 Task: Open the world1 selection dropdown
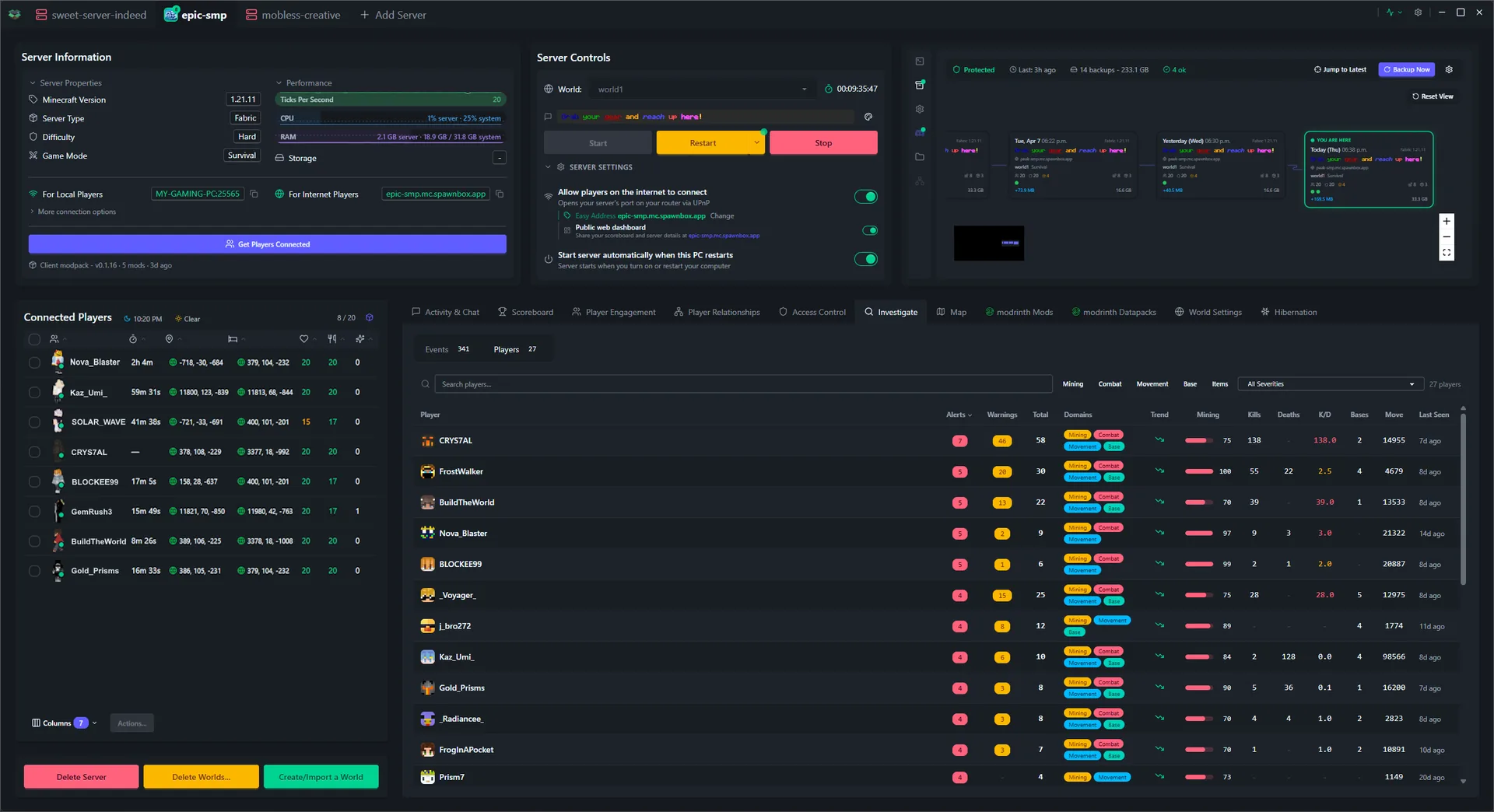pos(700,89)
